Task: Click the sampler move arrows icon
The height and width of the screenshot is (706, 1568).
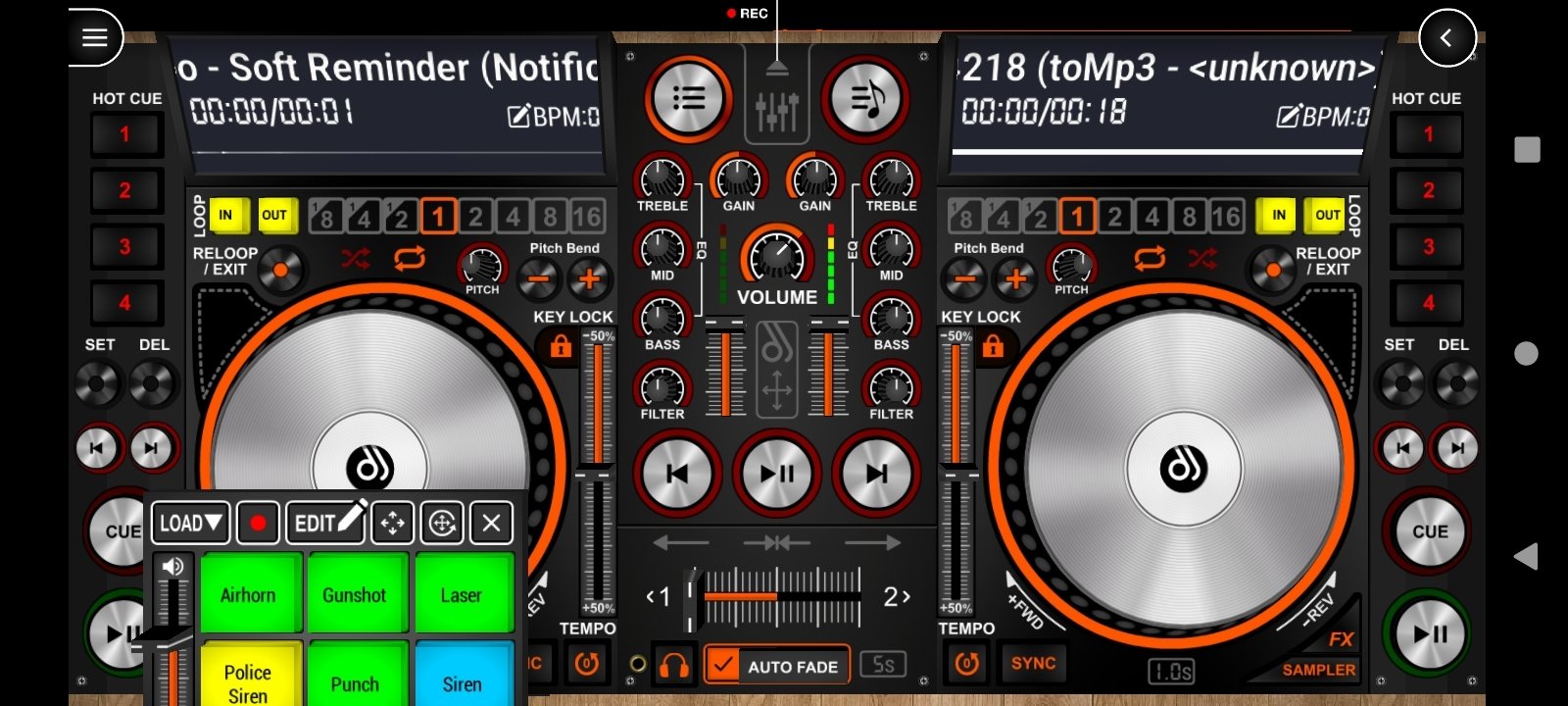Action: tap(392, 524)
